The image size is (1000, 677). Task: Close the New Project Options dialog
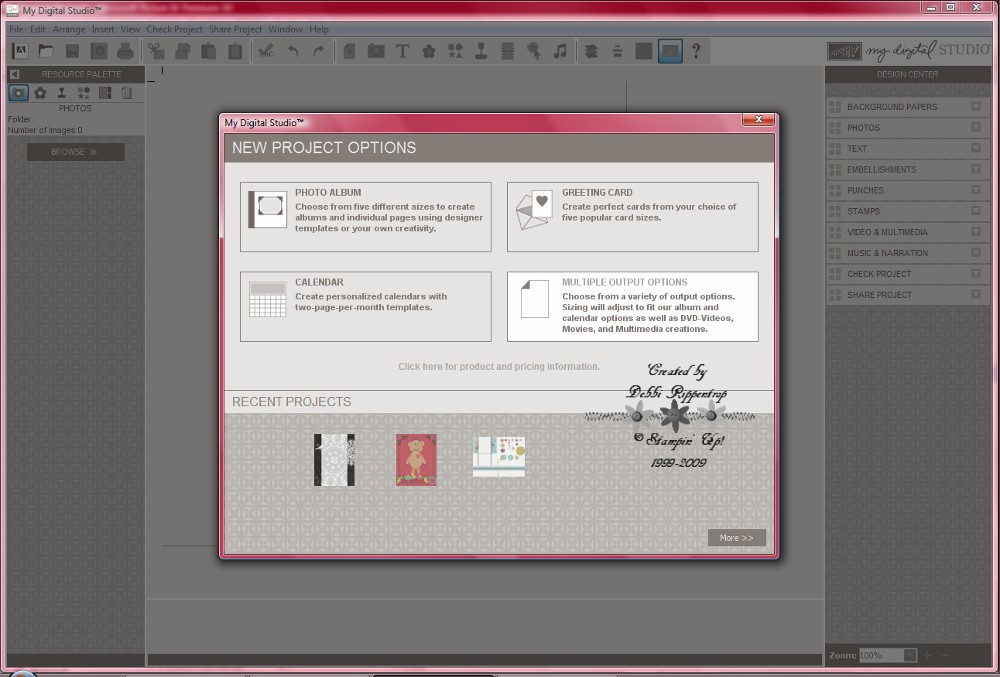[758, 119]
